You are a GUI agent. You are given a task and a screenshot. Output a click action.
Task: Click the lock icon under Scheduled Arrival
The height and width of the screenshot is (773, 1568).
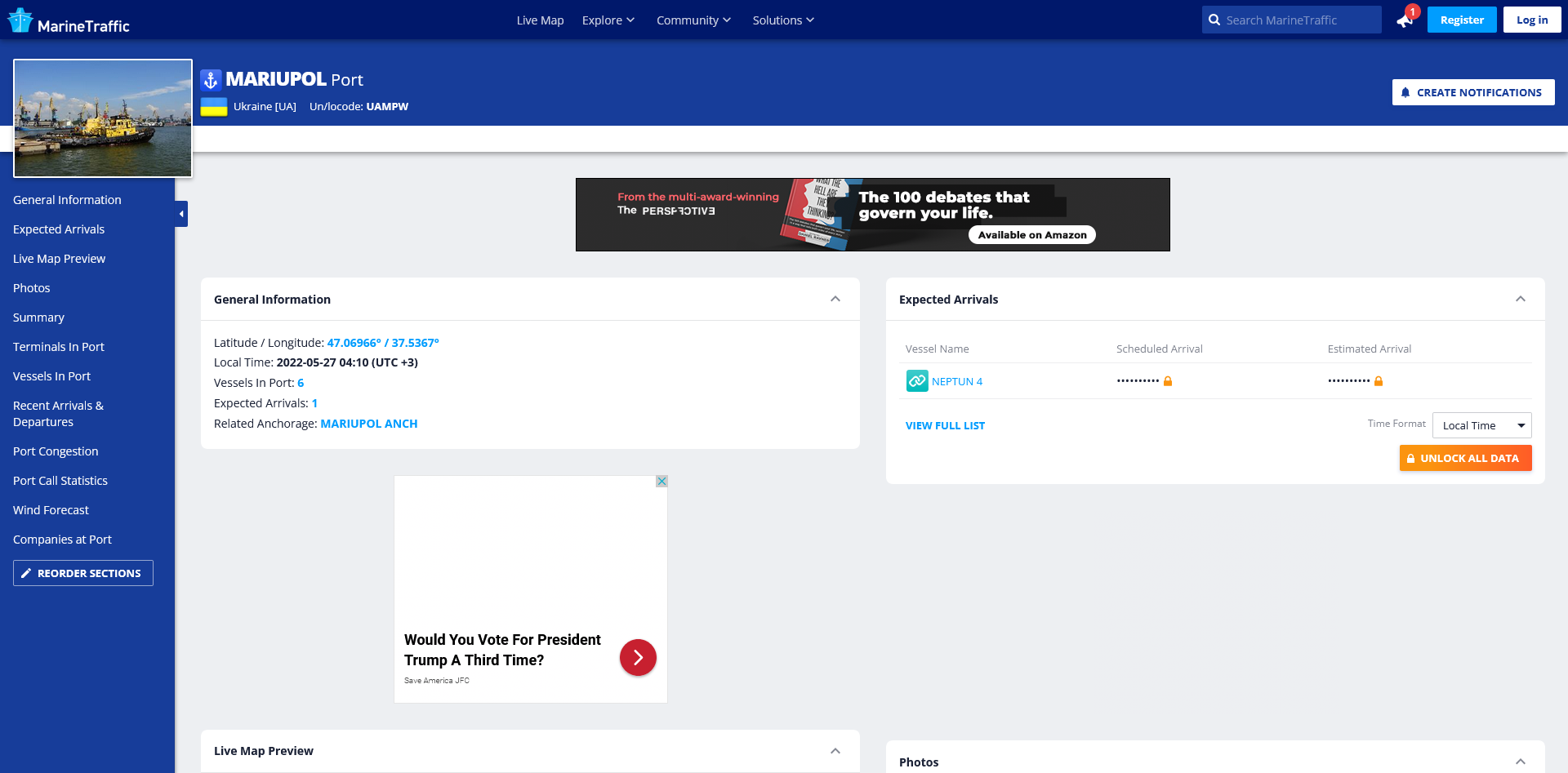pos(1168,381)
